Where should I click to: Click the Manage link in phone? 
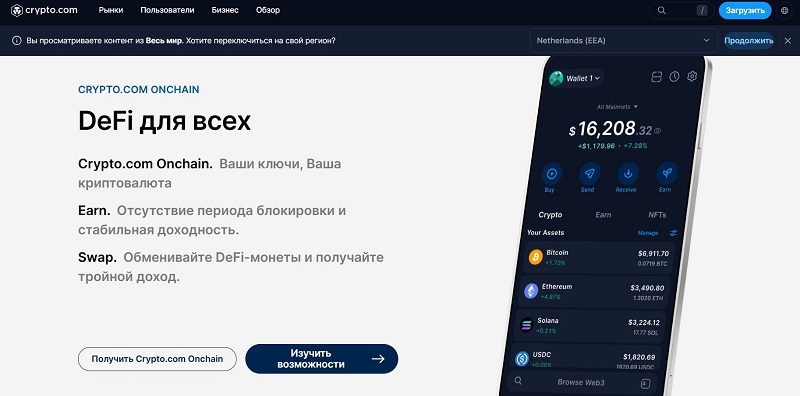pyautogui.click(x=648, y=233)
